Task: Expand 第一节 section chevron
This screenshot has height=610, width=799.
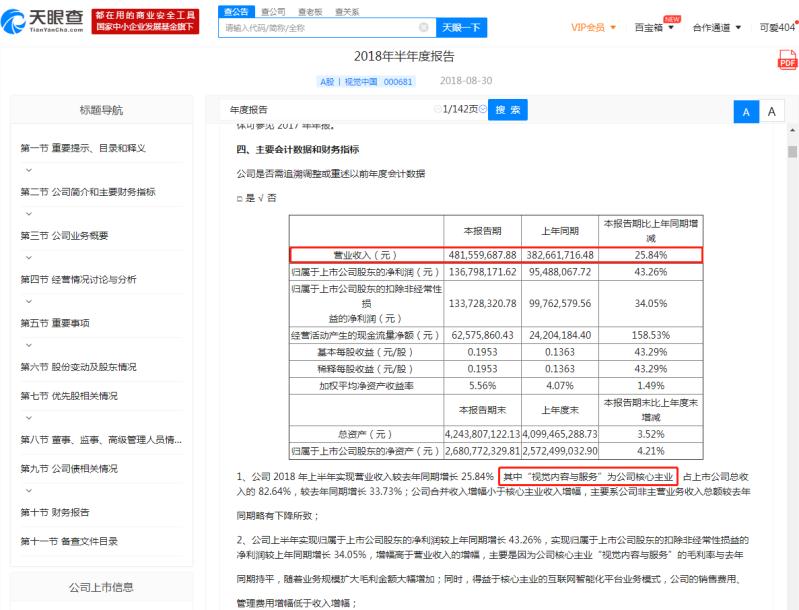Action: tap(28, 170)
